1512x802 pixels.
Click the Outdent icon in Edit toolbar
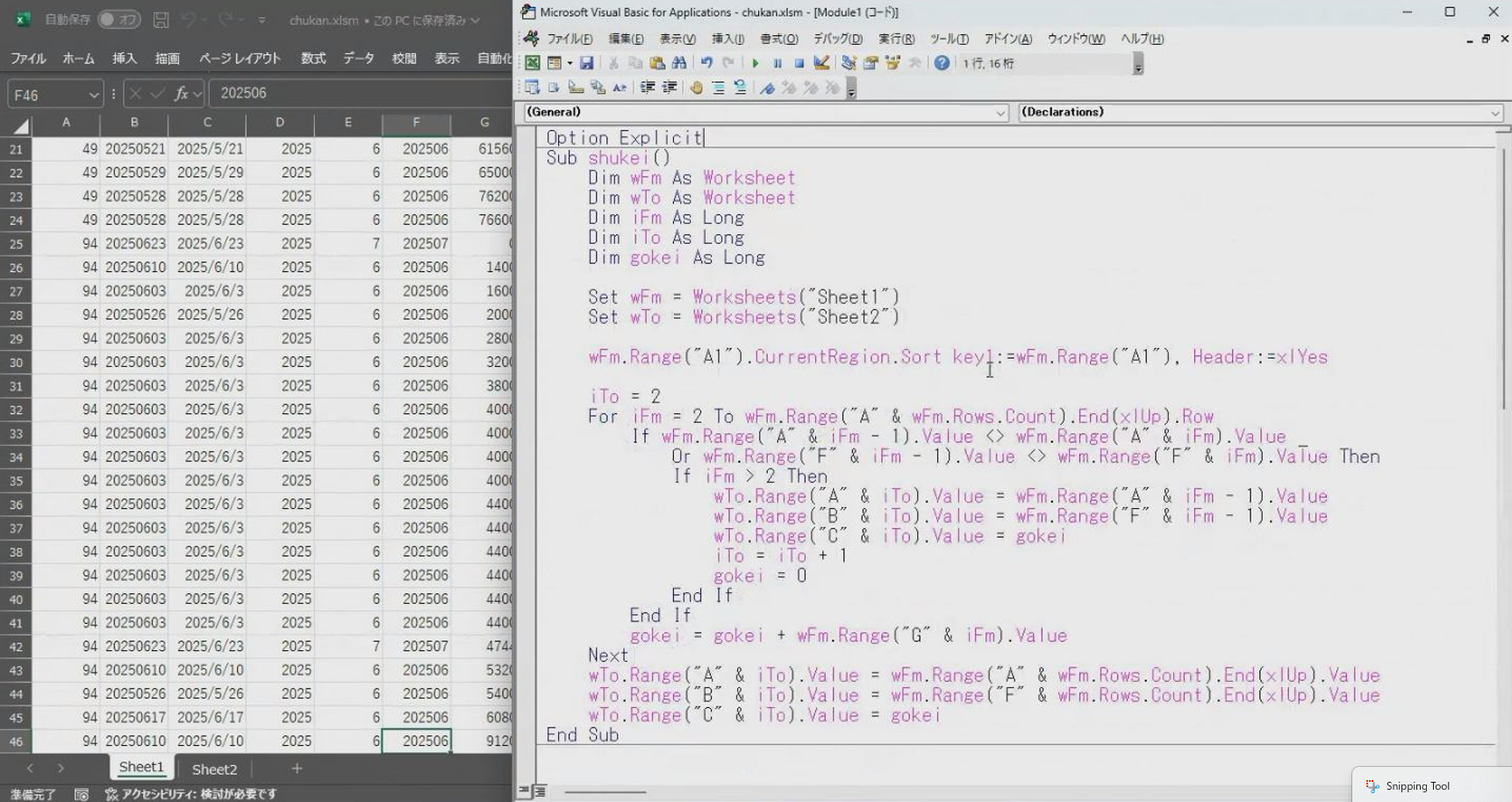[x=670, y=88]
